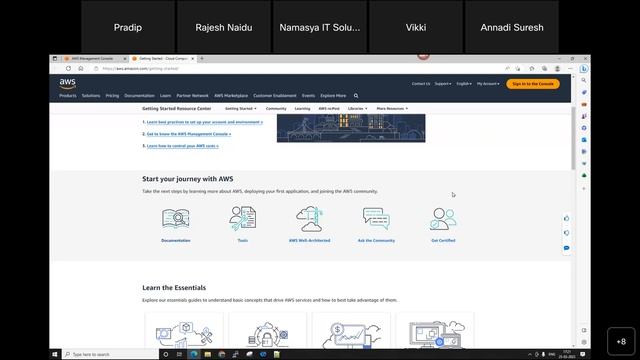Click the Customer Enablement nav item
Image resolution: width=640 pixels, height=360 pixels.
point(275,96)
